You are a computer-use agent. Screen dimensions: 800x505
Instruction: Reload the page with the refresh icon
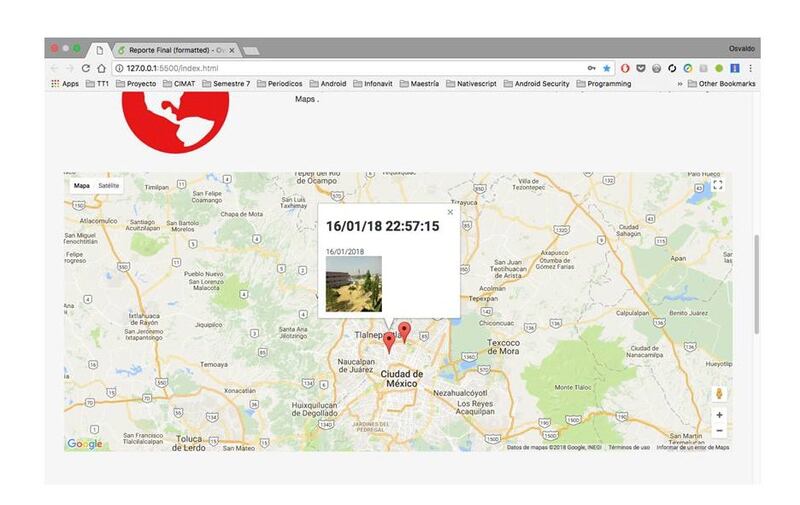click(x=86, y=68)
